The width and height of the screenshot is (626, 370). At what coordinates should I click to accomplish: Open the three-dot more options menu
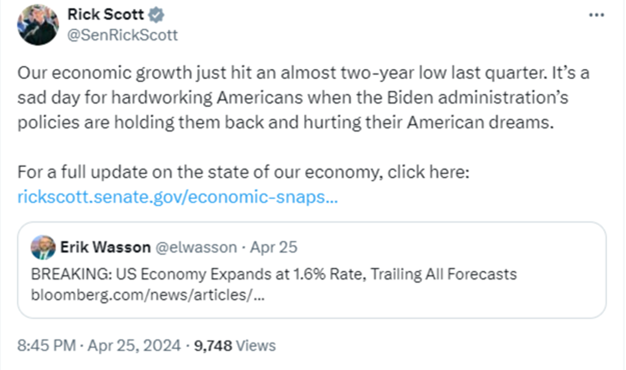(x=596, y=15)
